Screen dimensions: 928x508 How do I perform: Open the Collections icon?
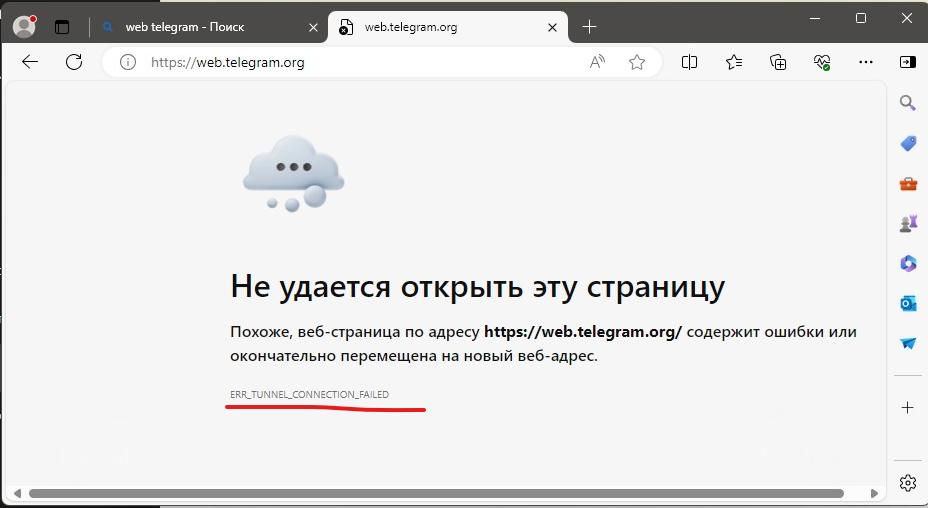click(778, 62)
